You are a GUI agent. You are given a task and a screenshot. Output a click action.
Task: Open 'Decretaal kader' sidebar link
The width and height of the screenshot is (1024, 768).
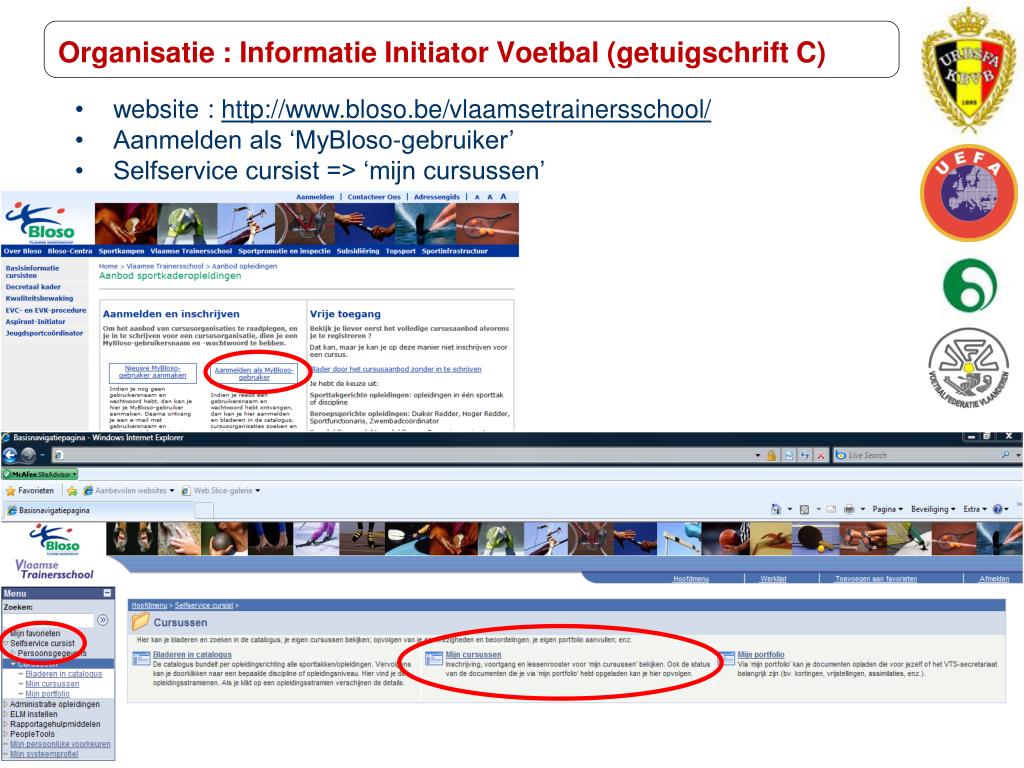(x=33, y=287)
